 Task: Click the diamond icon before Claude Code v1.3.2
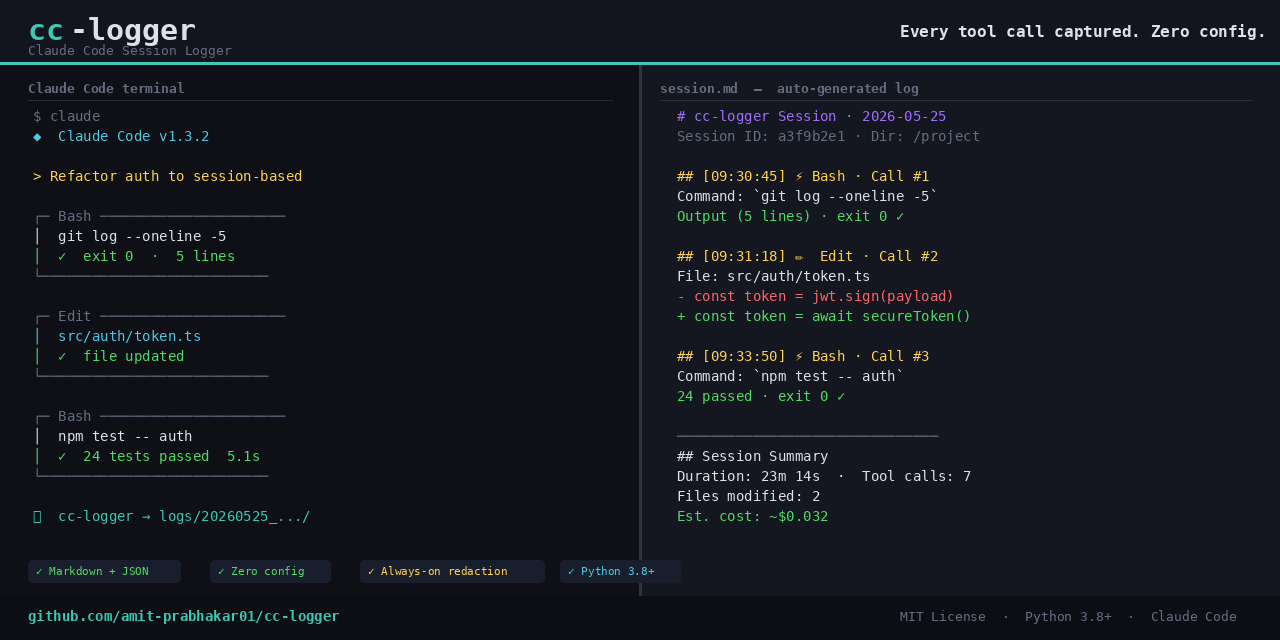pyautogui.click(x=37, y=137)
